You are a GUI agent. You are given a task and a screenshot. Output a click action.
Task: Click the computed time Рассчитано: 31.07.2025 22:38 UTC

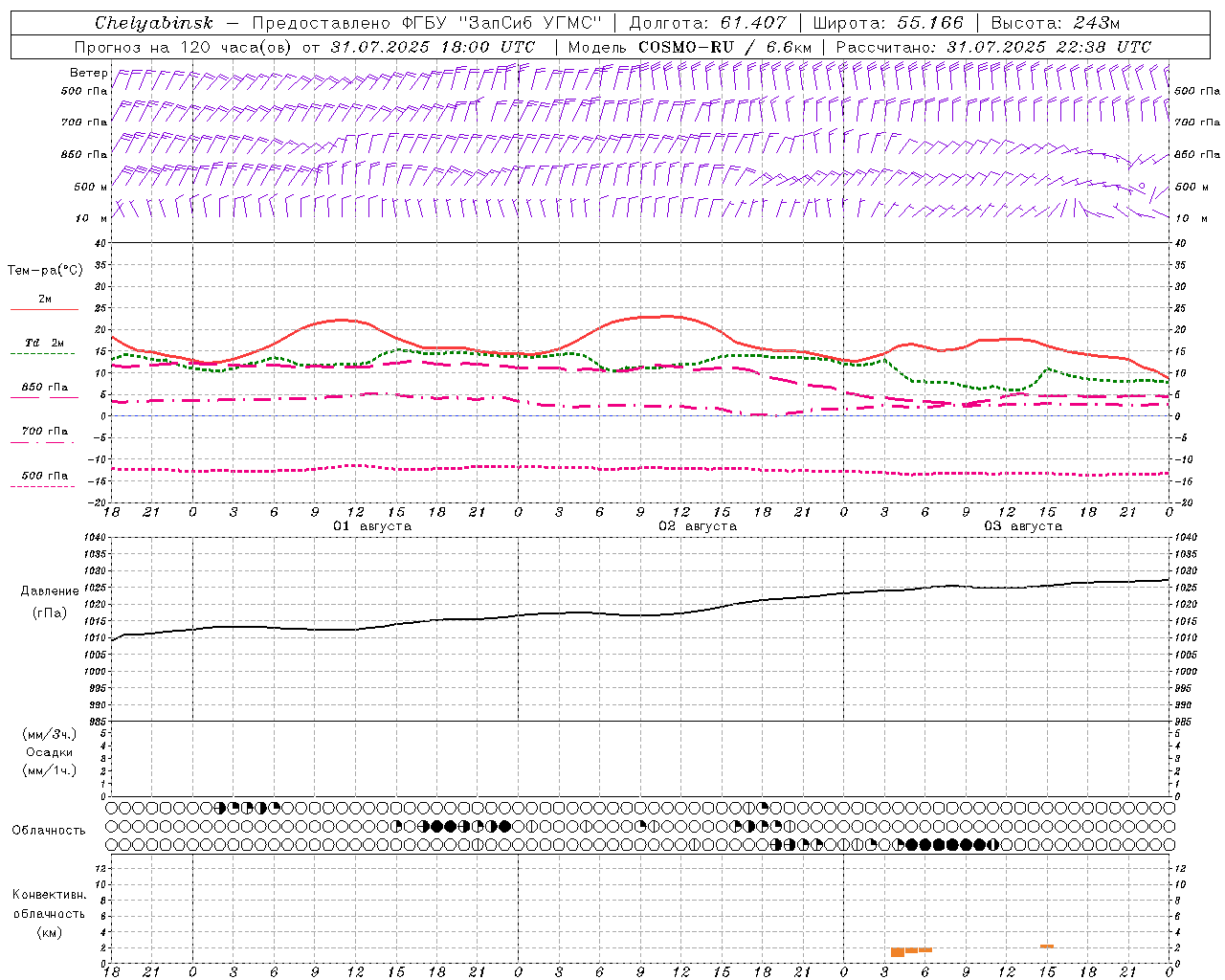click(x=993, y=47)
